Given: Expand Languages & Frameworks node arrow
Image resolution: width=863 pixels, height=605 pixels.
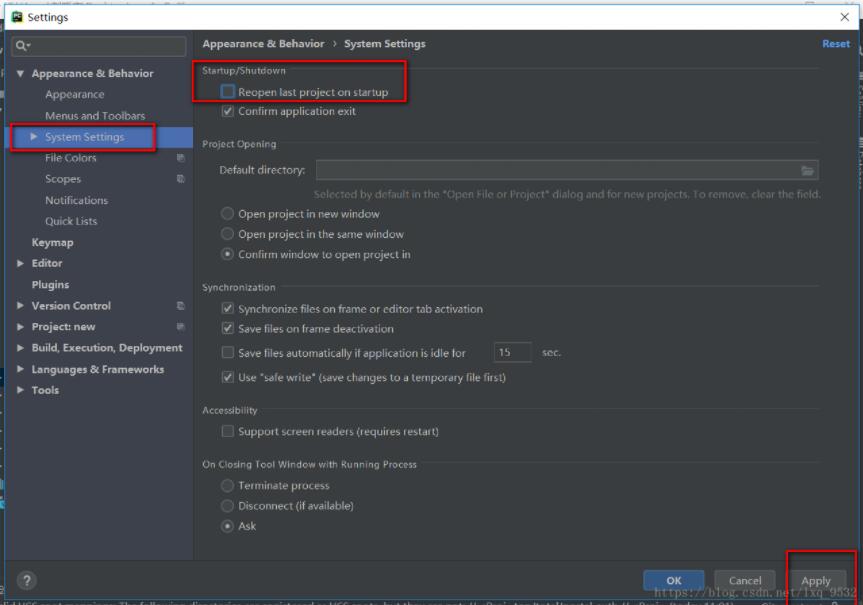Looking at the screenshot, I should point(20,369).
